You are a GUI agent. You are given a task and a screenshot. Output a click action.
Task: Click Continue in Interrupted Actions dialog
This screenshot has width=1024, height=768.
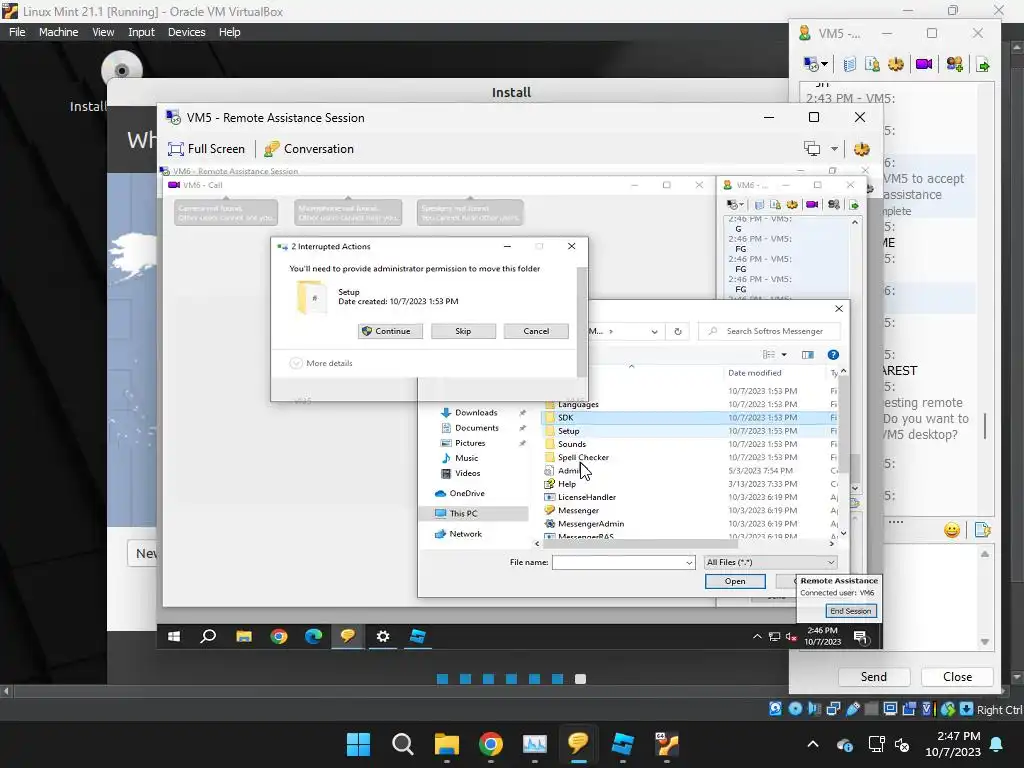(x=390, y=331)
